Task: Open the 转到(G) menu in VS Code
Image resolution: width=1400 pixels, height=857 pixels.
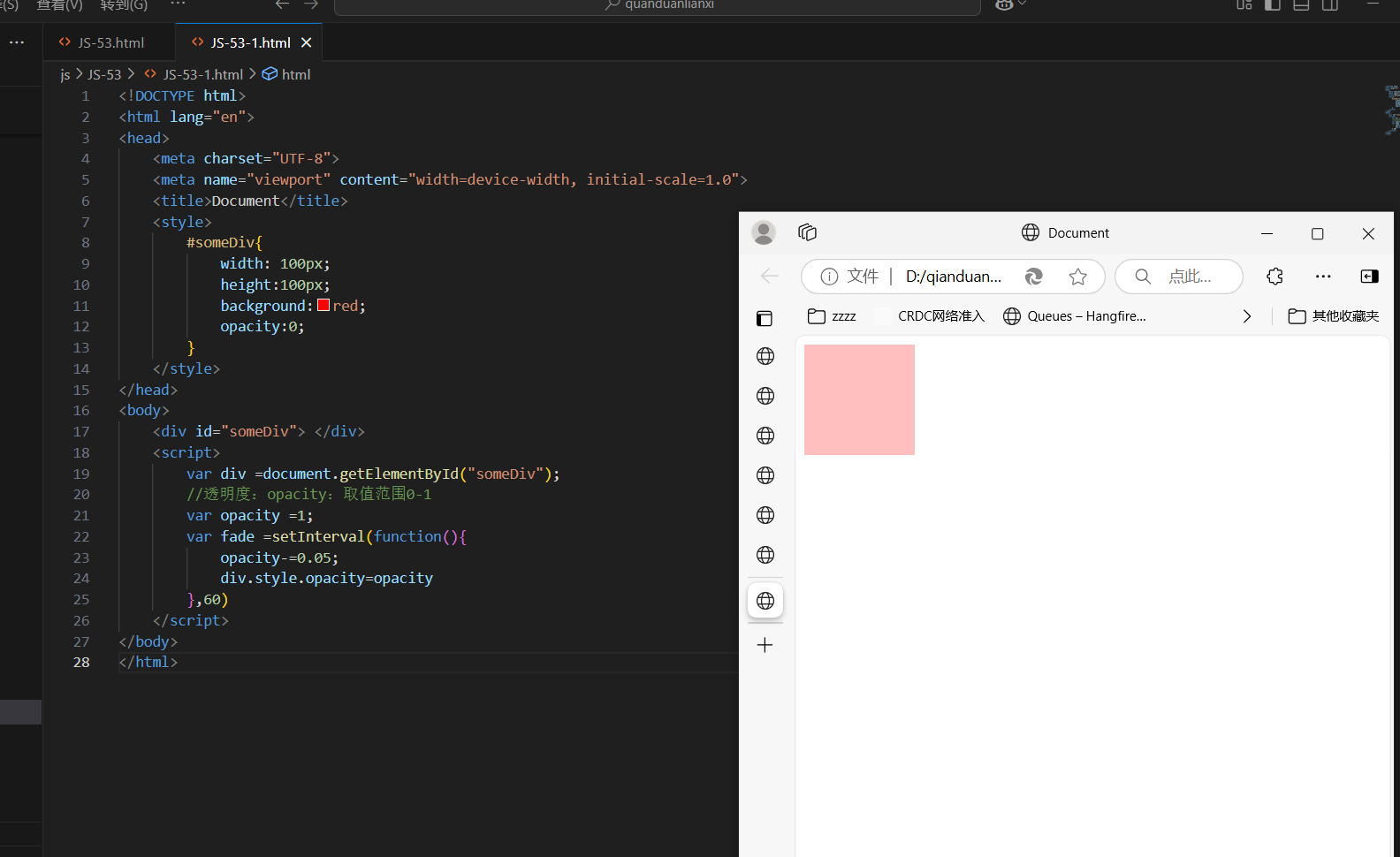Action: coord(125,4)
